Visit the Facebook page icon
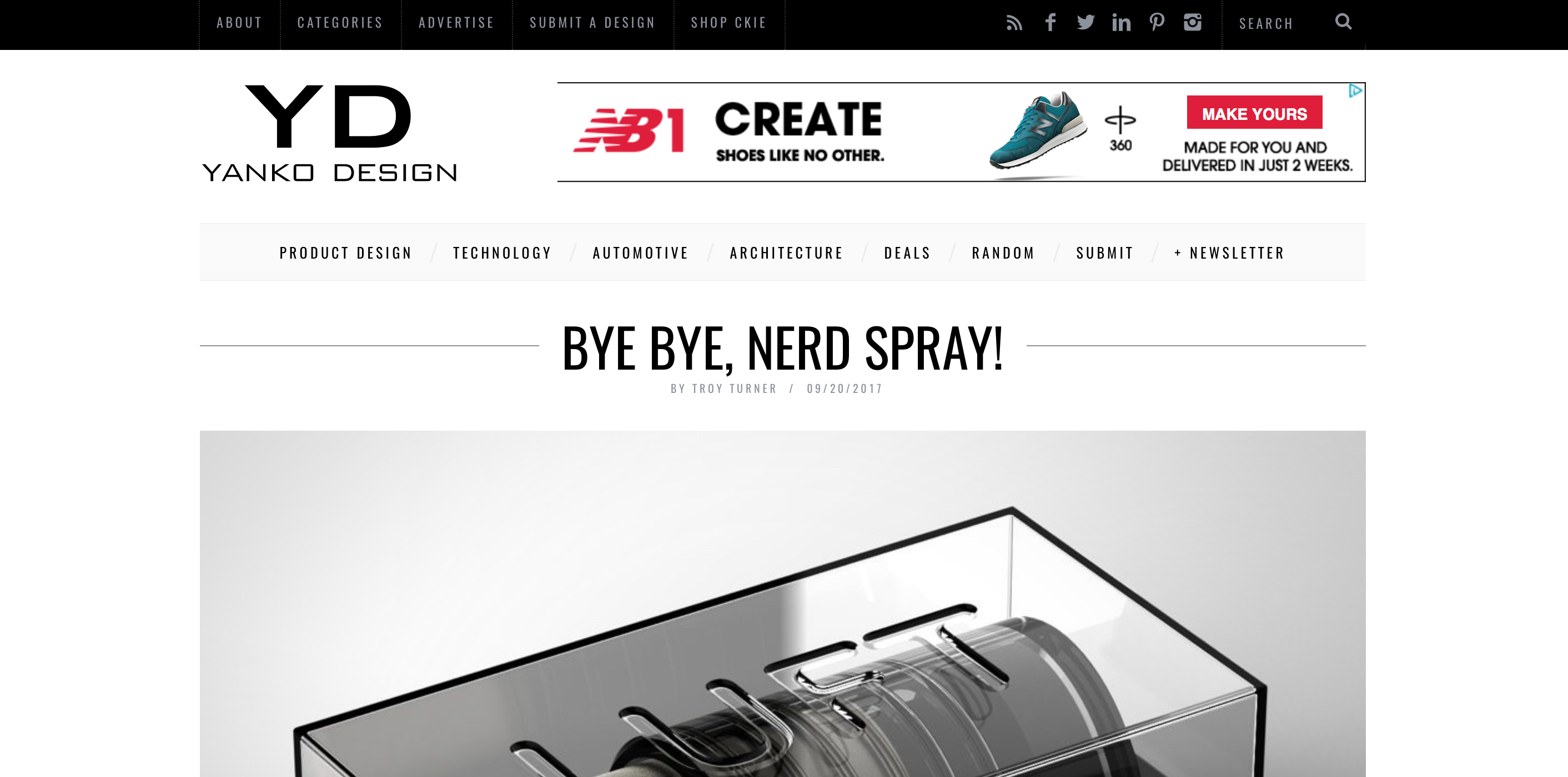Image resolution: width=1568 pixels, height=777 pixels. 1050,23
